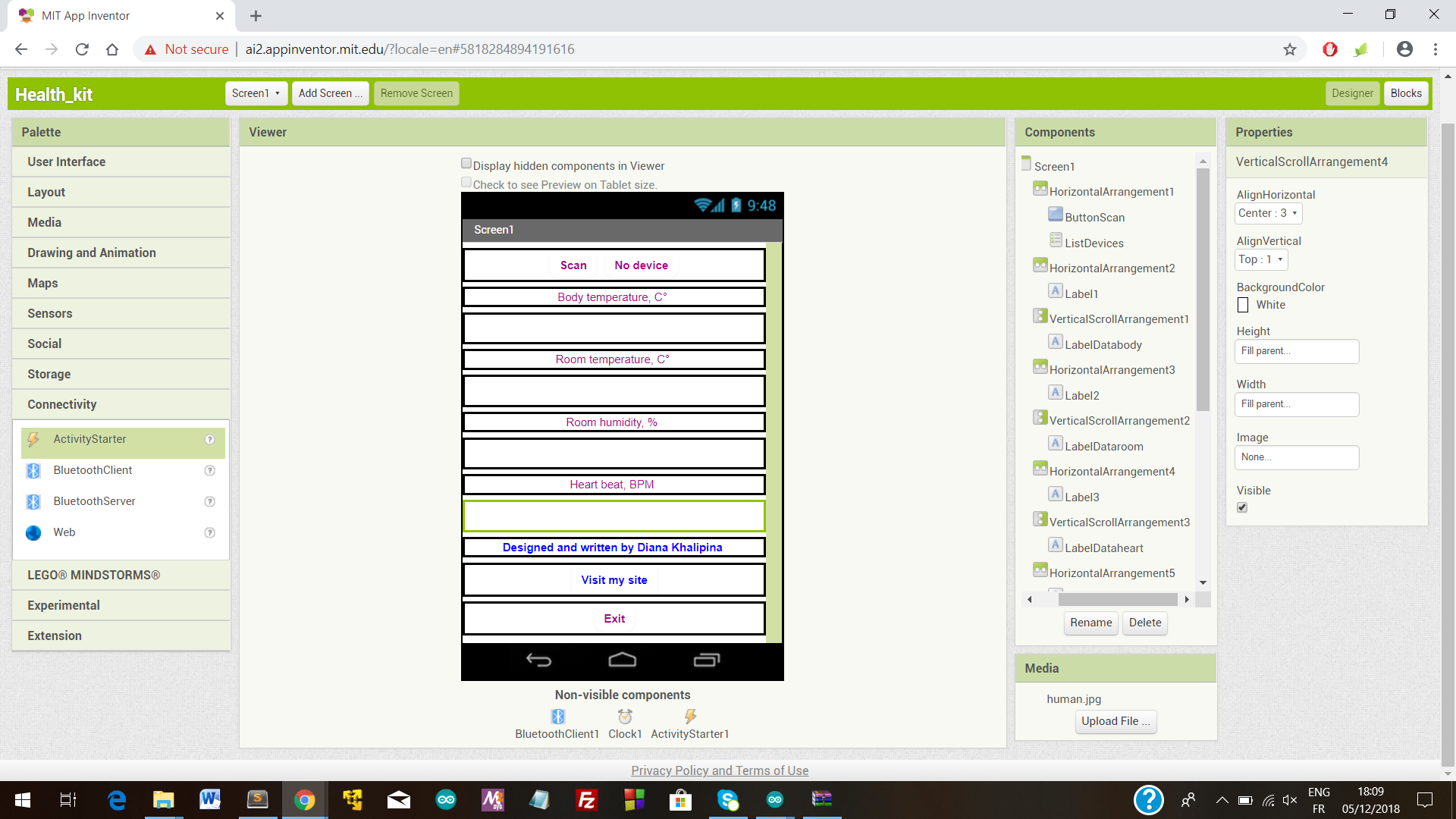
Task: Select the ActivityStarter1 non-visible component icon
Action: click(x=690, y=717)
